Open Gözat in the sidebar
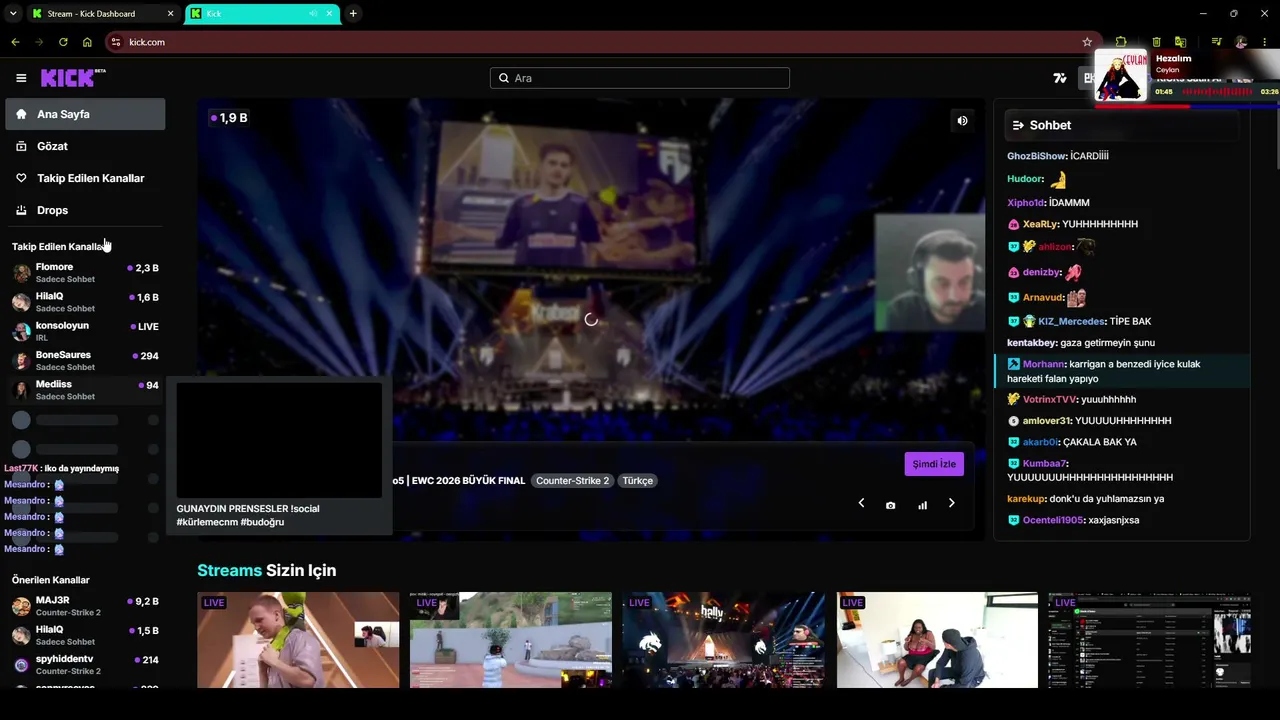Viewport: 1280px width, 720px height. [x=85, y=146]
